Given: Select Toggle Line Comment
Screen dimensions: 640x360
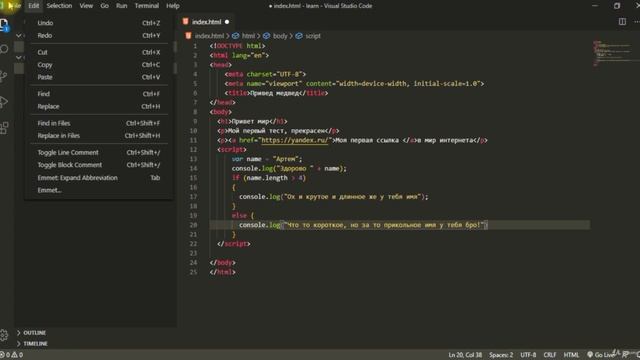Looking at the screenshot, I should coord(99,153).
